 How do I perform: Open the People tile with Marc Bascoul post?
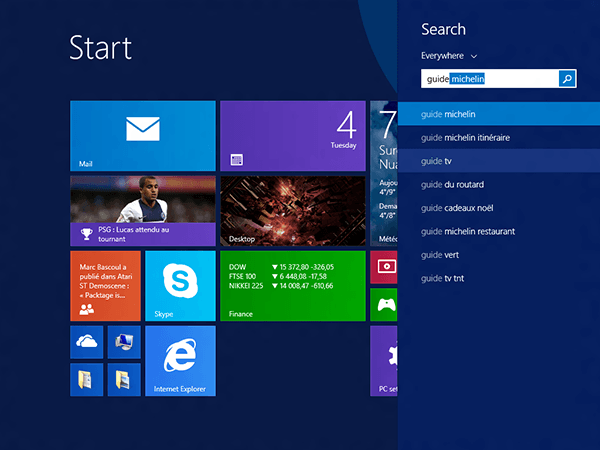coord(105,286)
